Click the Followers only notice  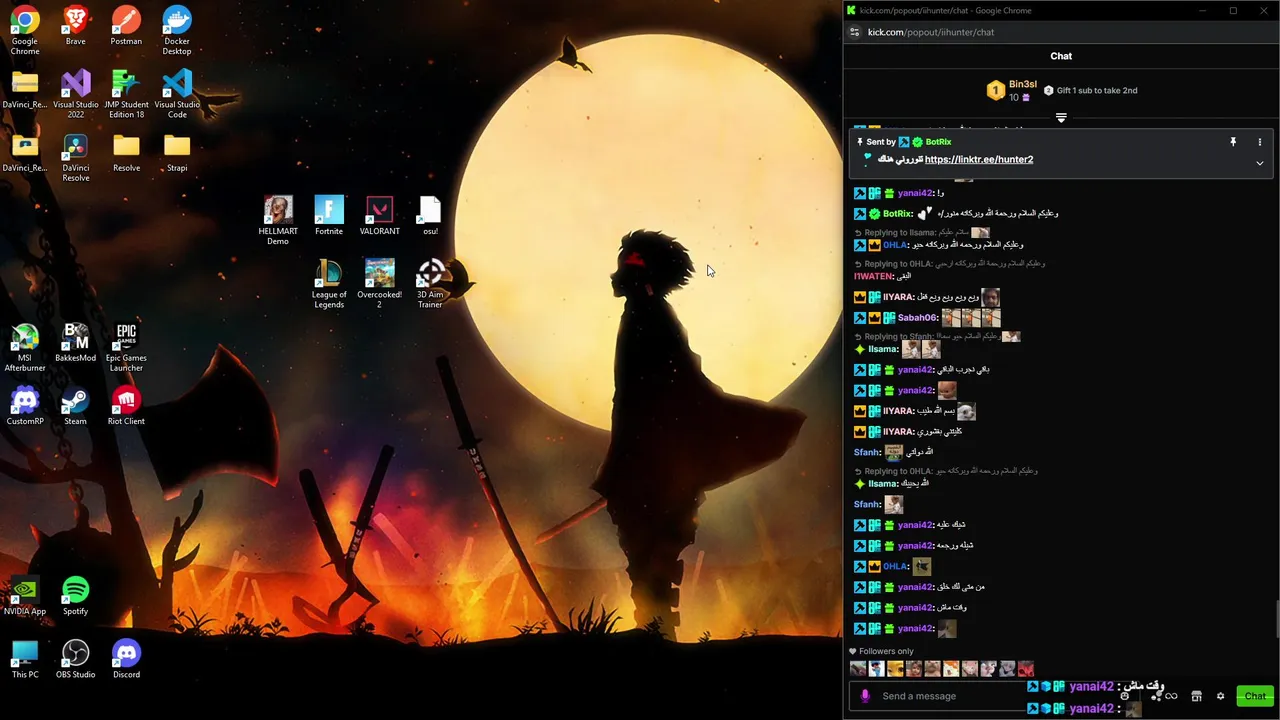tap(881, 651)
